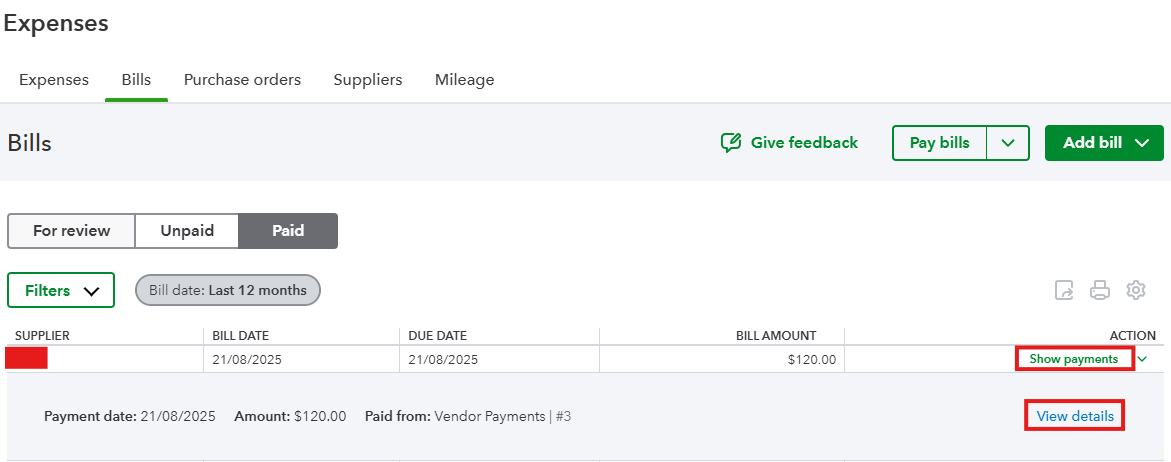
Task: Open the Pay bills dropdown arrow
Action: [x=1008, y=143]
